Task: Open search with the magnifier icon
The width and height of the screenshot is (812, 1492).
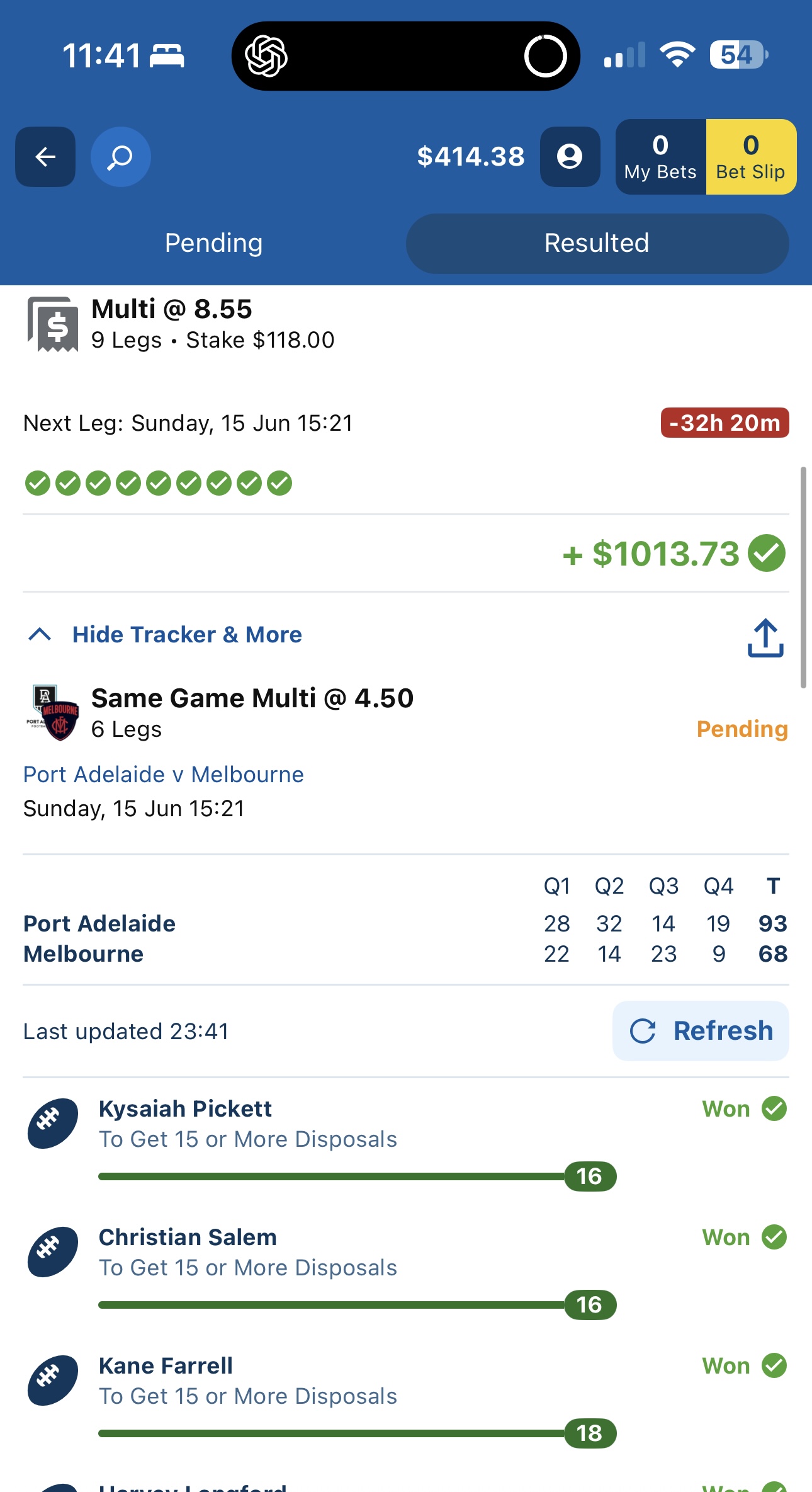Action: point(120,157)
